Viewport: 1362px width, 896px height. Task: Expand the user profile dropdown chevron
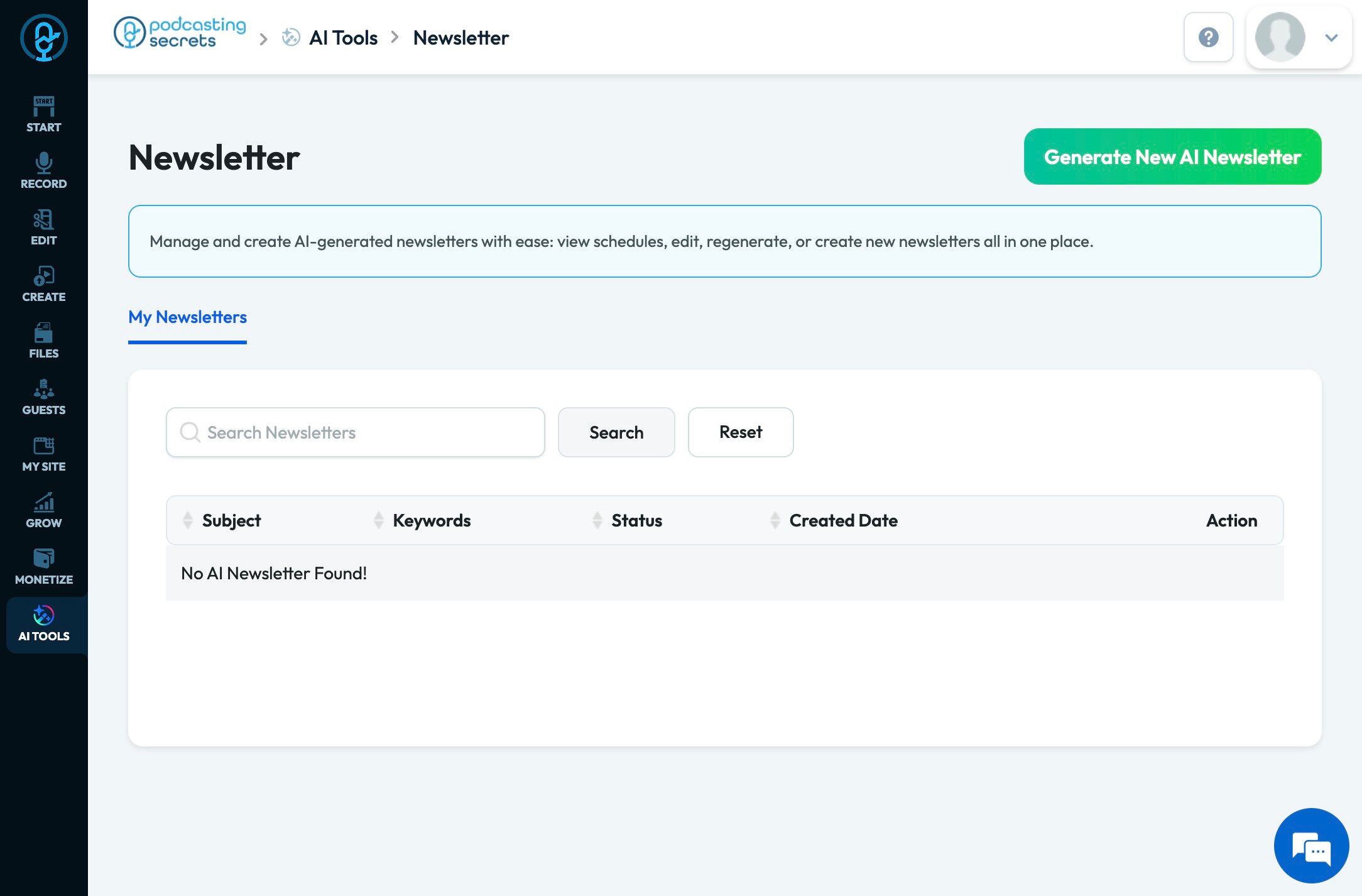pos(1331,38)
